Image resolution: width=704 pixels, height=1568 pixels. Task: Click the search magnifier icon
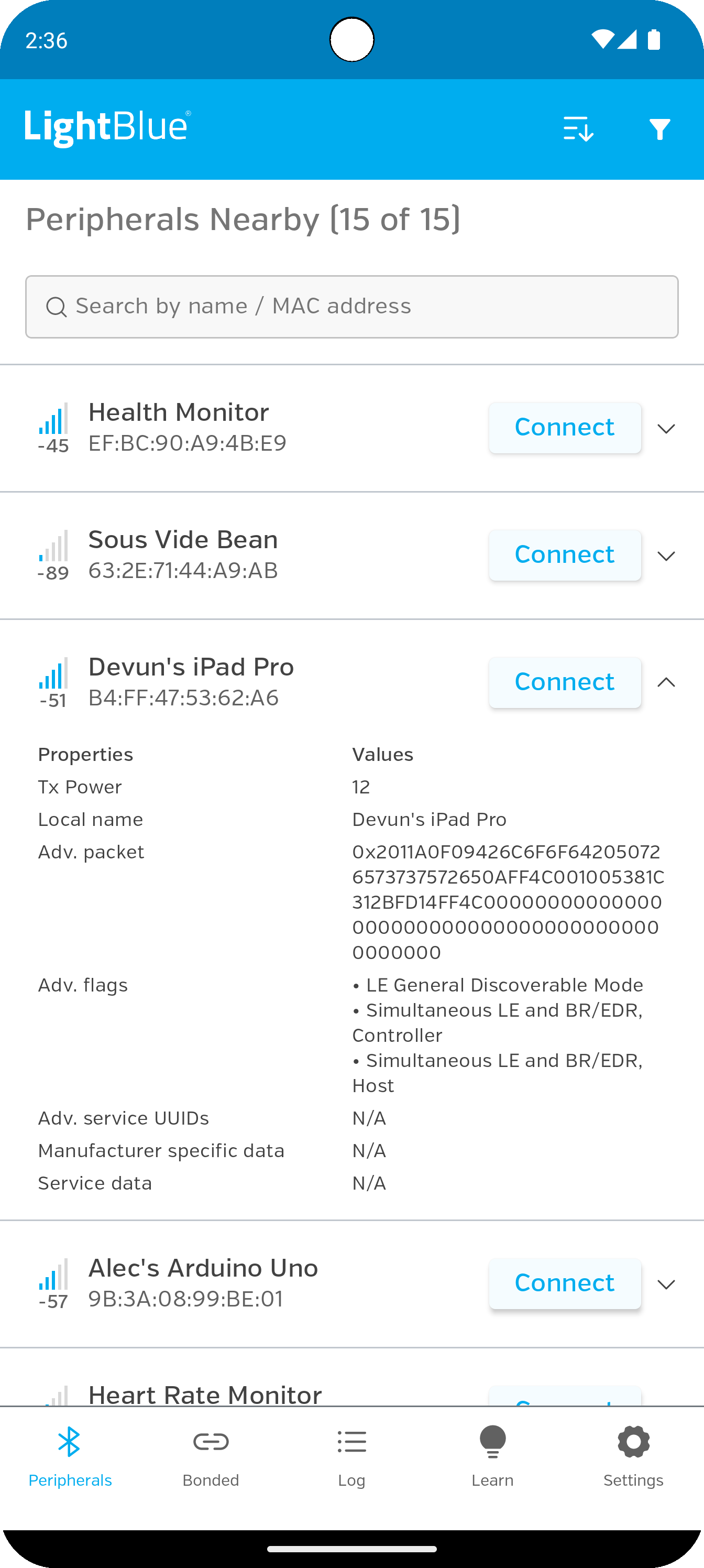click(x=57, y=307)
